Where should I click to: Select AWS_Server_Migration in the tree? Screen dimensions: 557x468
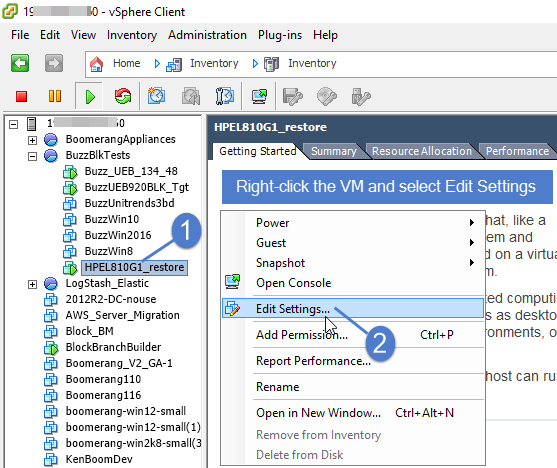pyautogui.click(x=123, y=315)
